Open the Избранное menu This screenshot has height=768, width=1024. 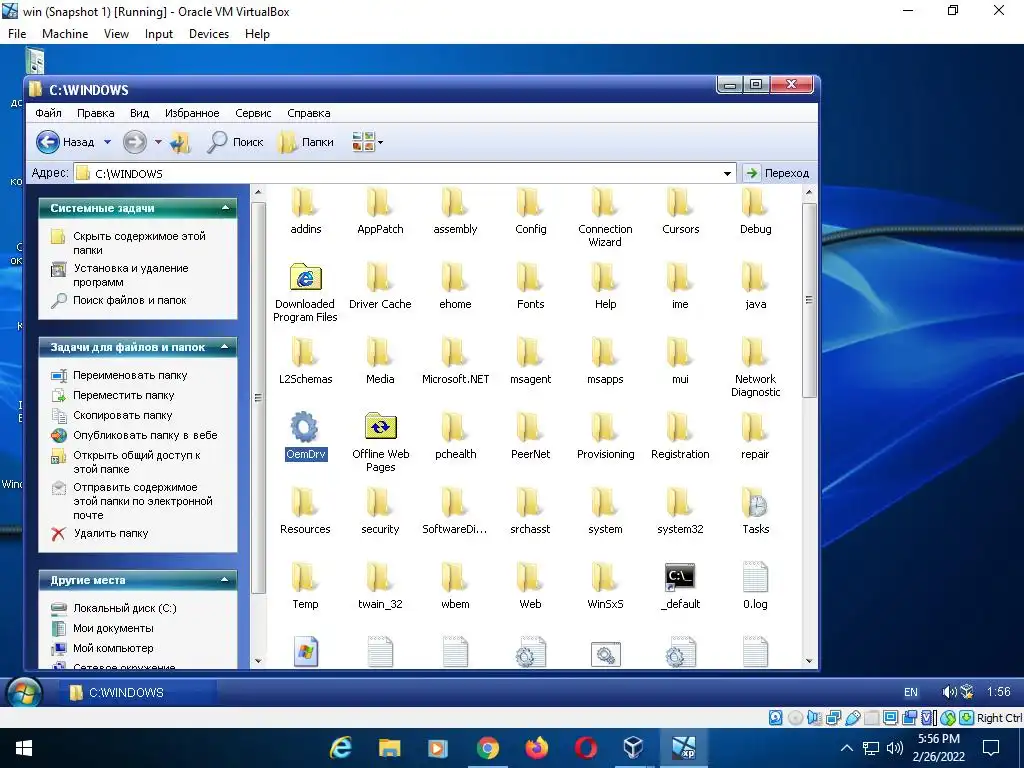click(x=192, y=113)
